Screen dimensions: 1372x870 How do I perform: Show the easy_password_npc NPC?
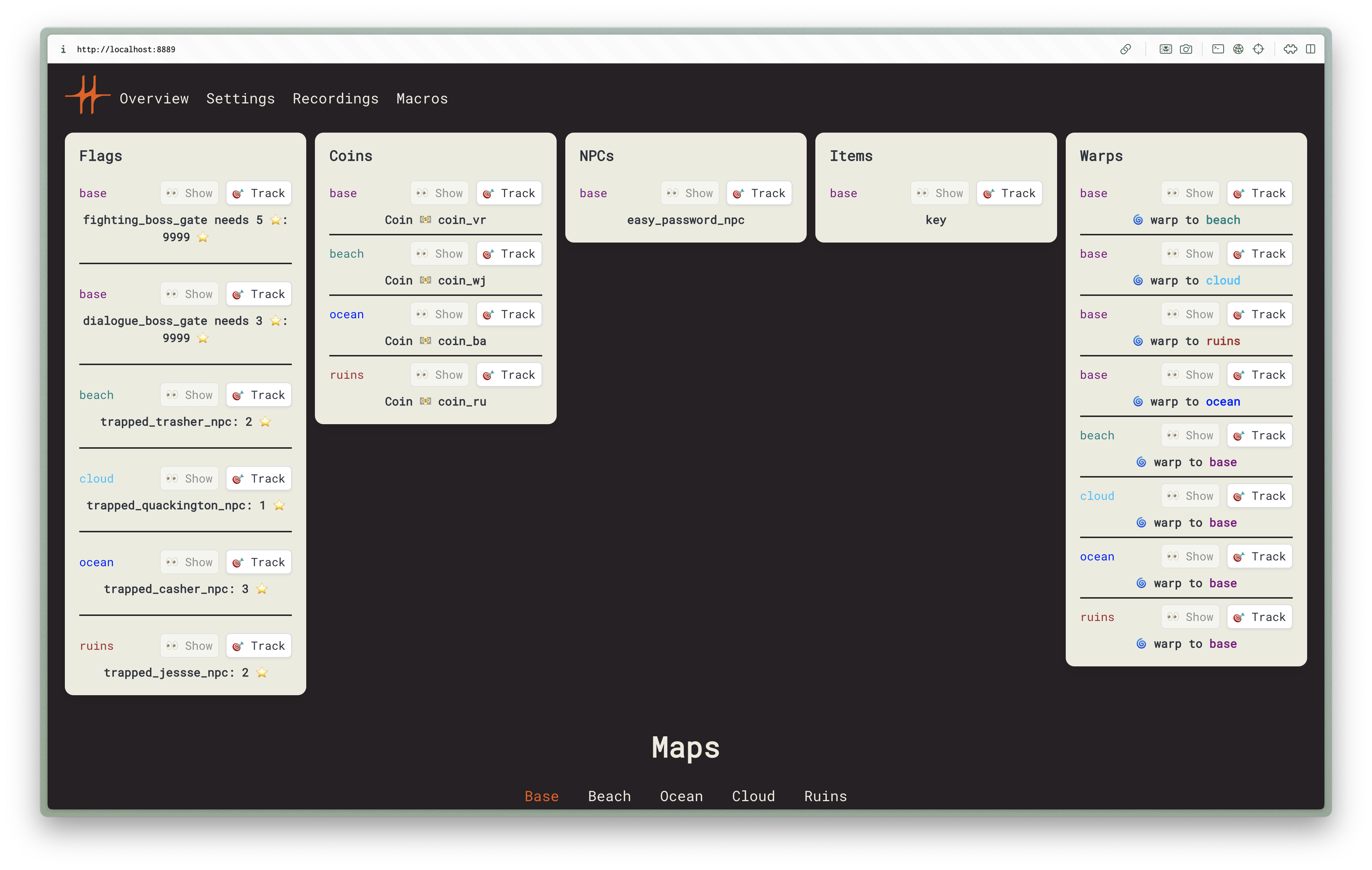[689, 193]
